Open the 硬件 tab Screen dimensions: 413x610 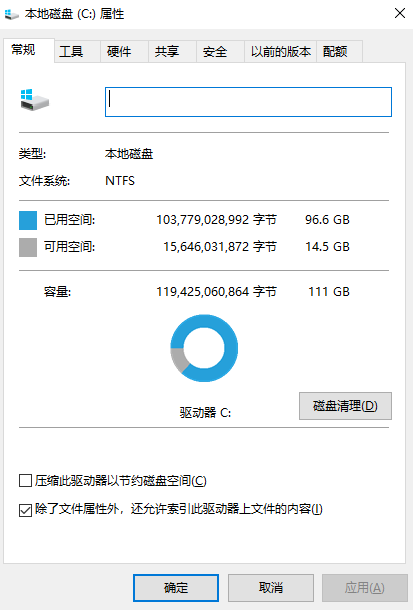click(124, 51)
